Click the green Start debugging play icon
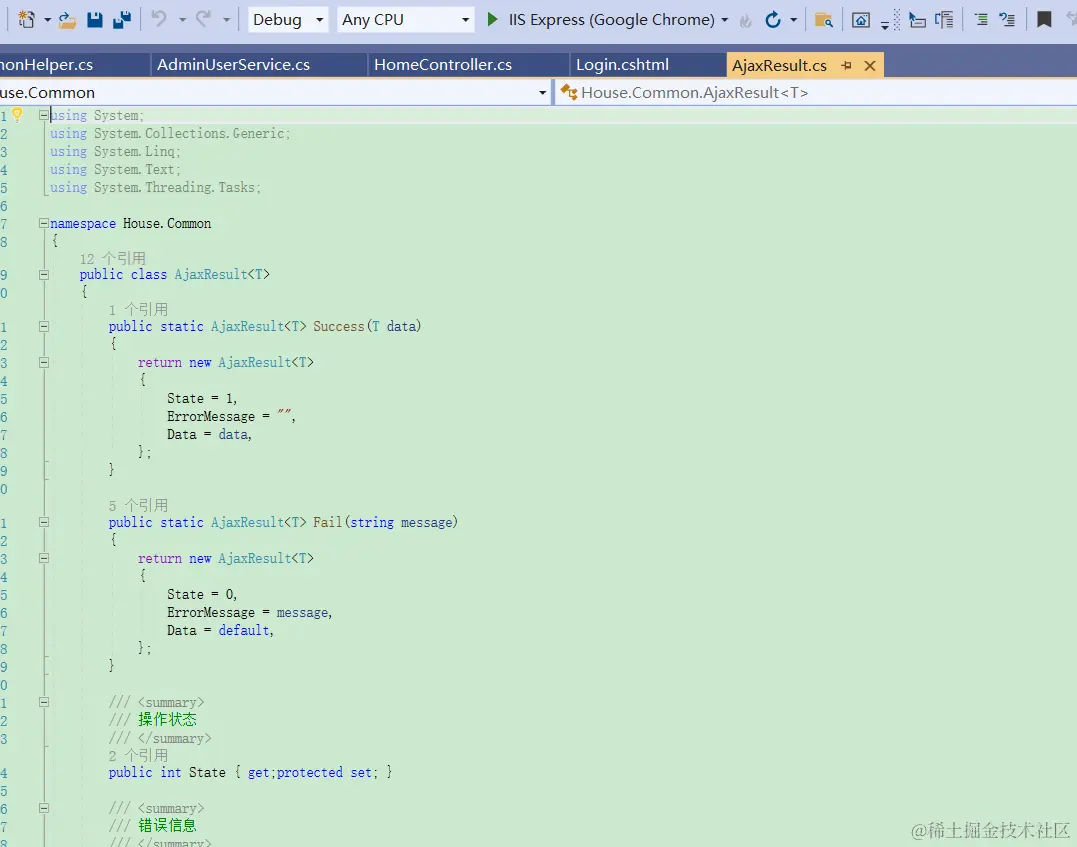Screen dimensions: 1077x847 pos(492,19)
